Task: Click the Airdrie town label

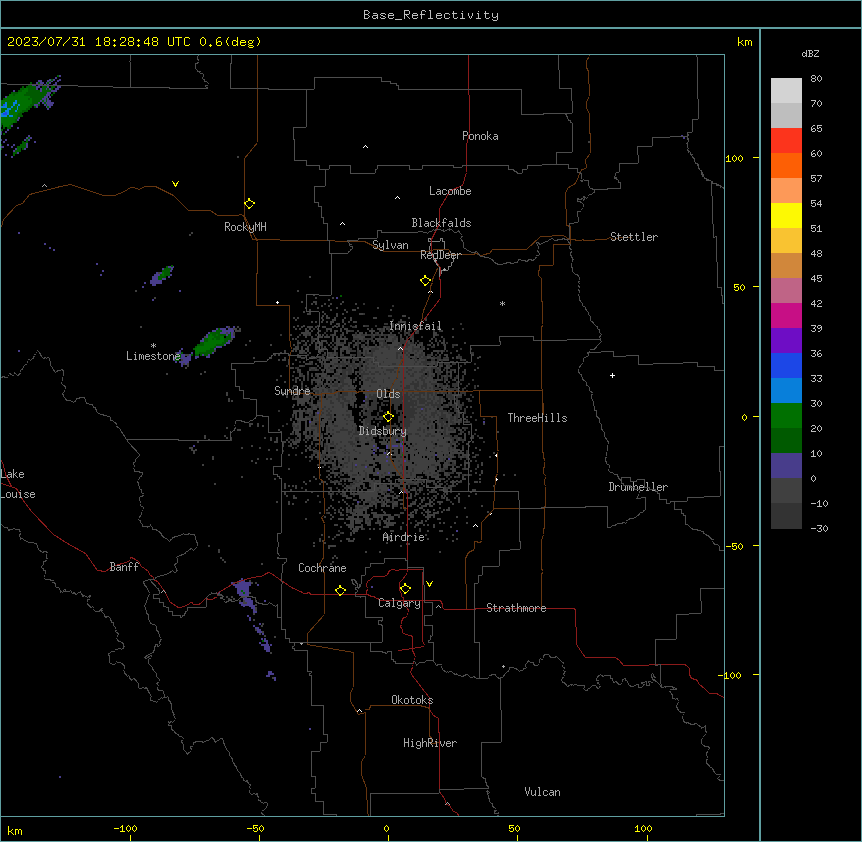Action: pyautogui.click(x=404, y=537)
